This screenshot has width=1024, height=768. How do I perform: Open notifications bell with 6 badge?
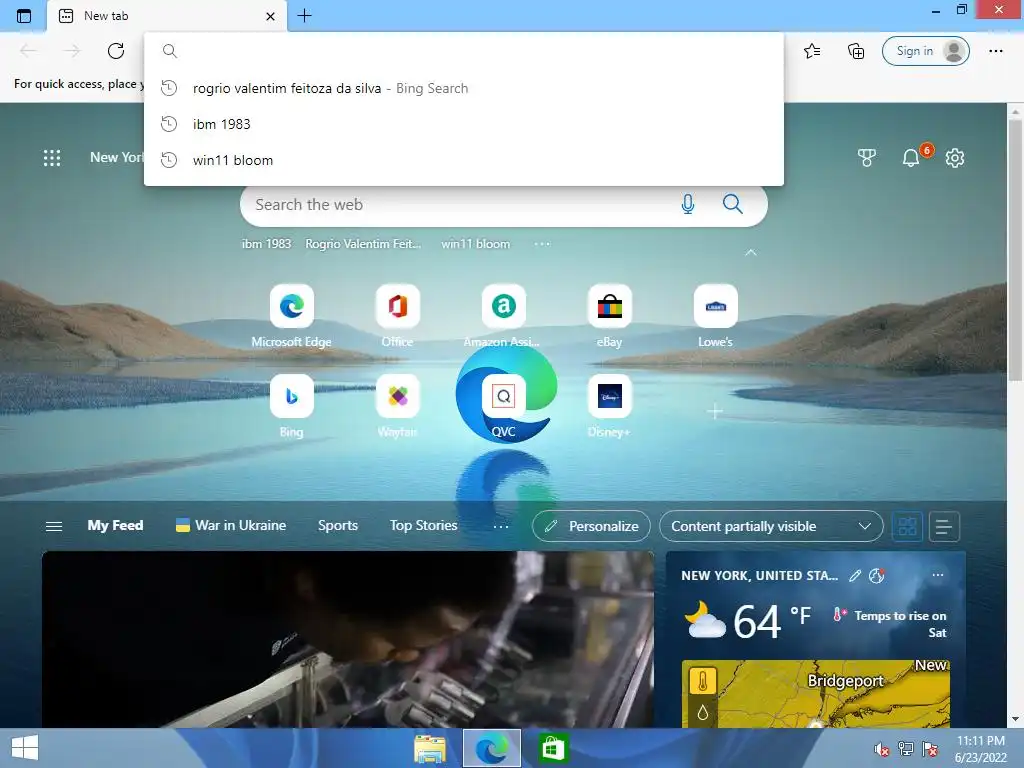click(912, 157)
